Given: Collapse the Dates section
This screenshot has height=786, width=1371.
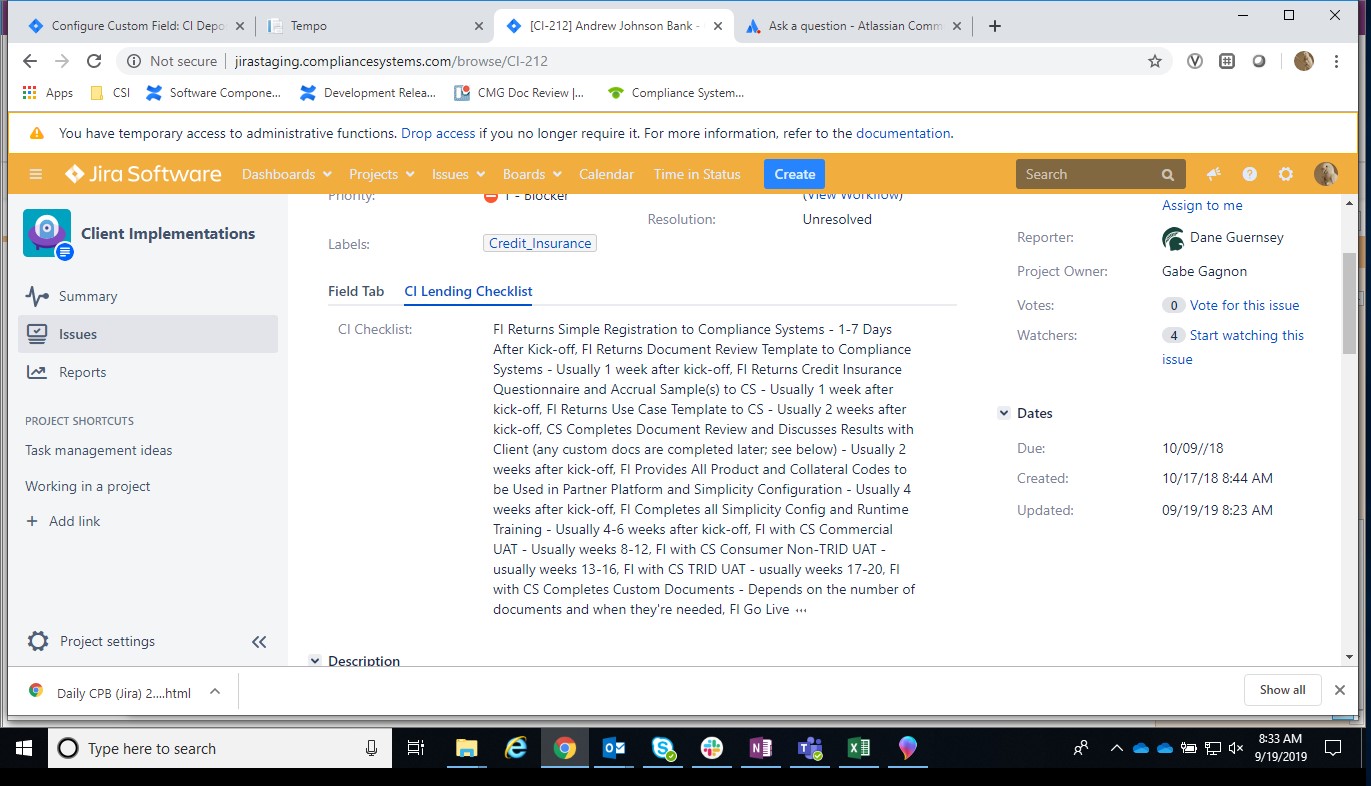Looking at the screenshot, I should pos(1003,413).
